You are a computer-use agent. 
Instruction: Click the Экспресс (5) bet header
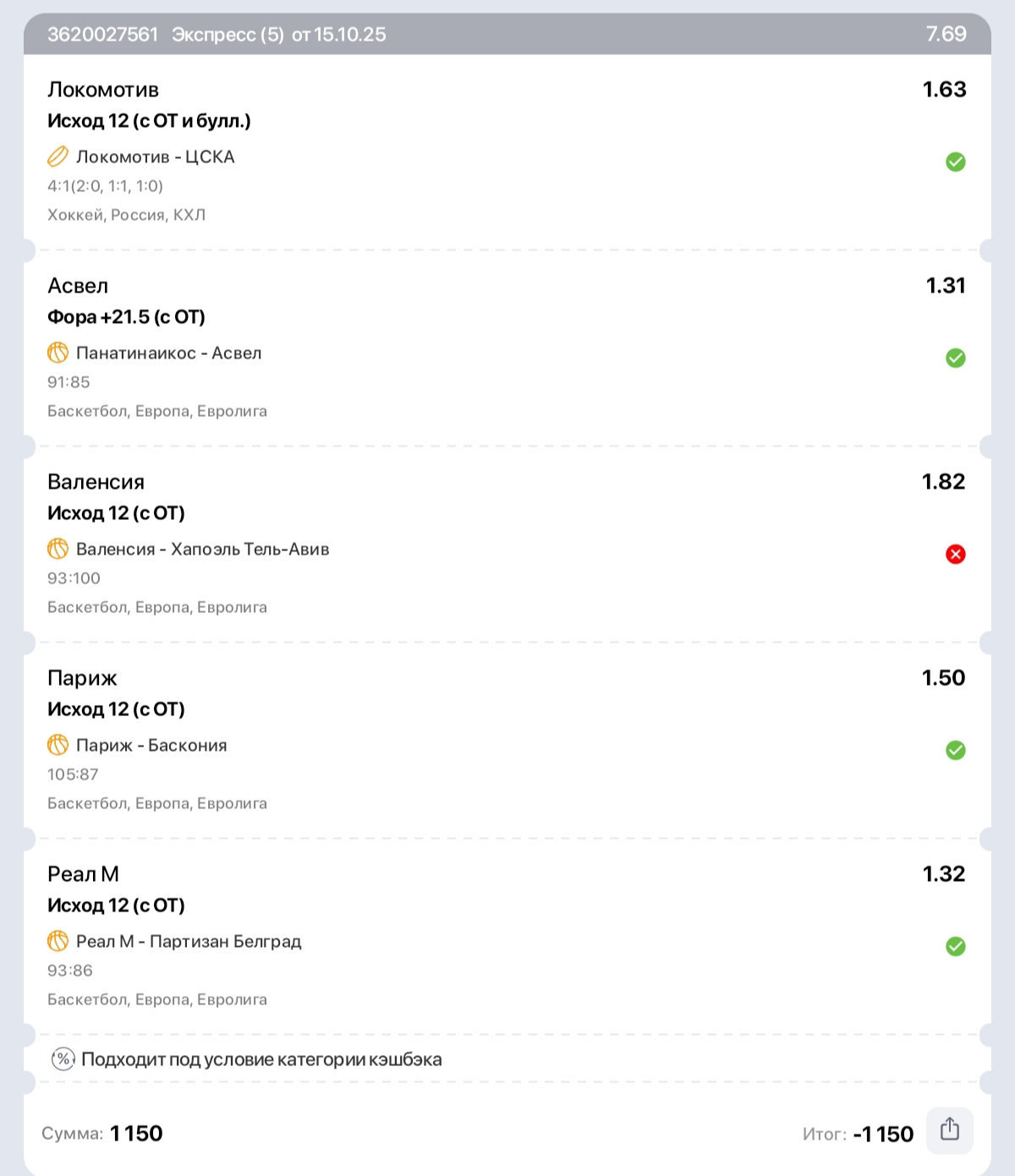[228, 35]
